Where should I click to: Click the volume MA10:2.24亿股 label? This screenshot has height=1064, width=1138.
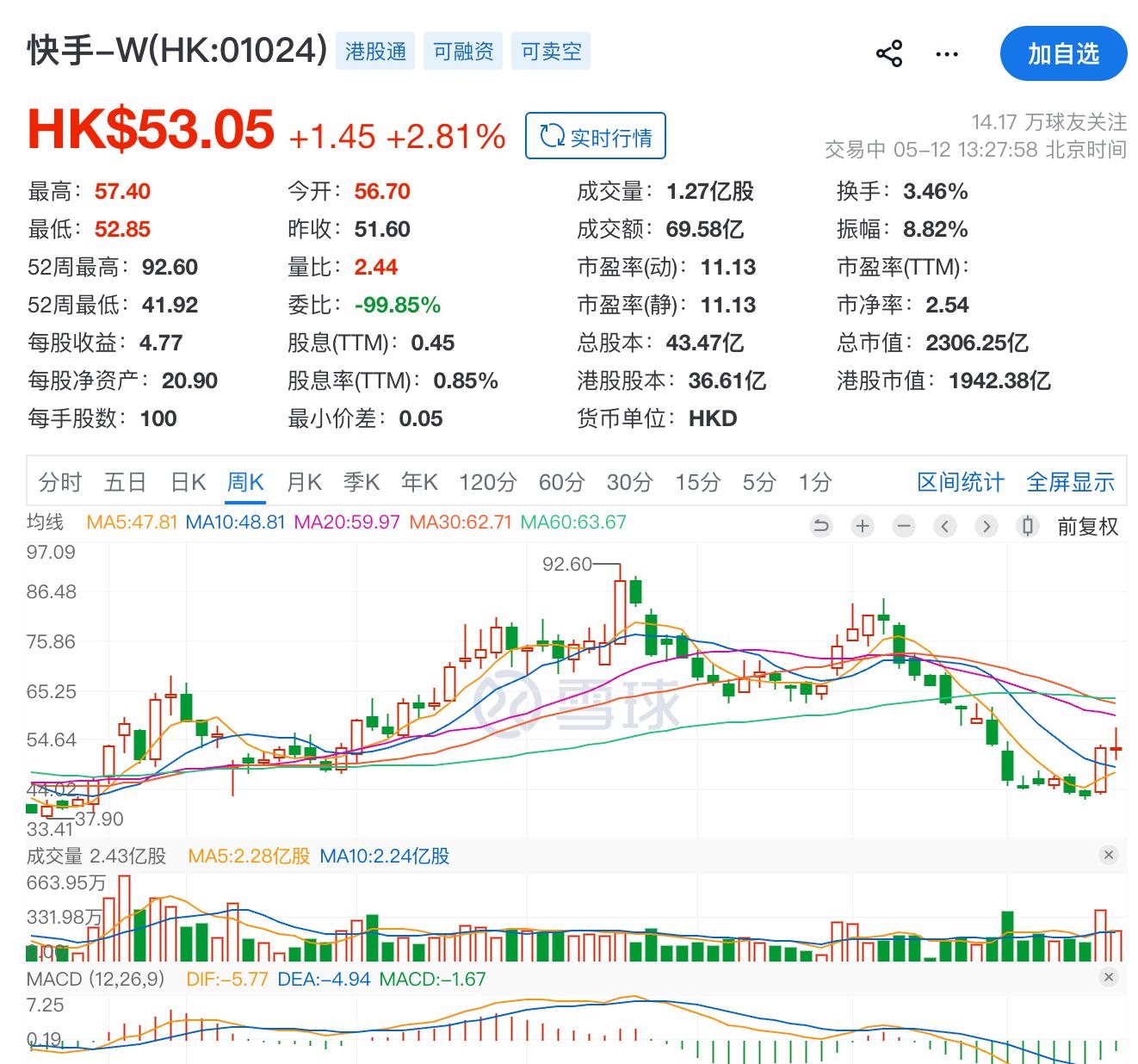[x=384, y=857]
